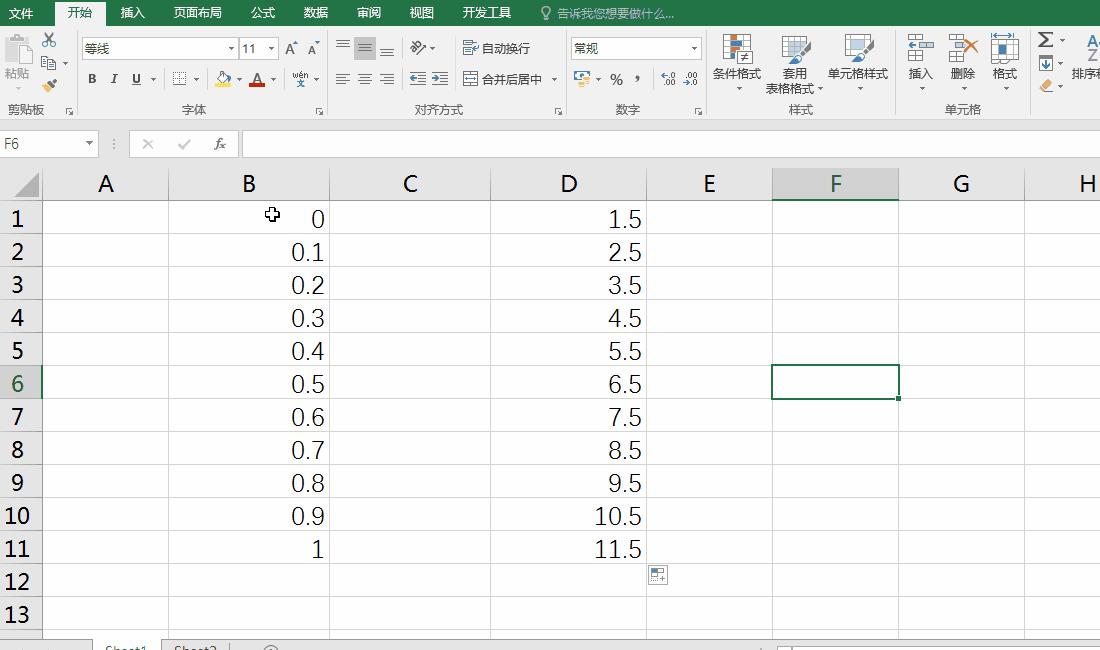The height and width of the screenshot is (650, 1100).
Task: Click the Clear (eraser) icon
Action: 1046,85
